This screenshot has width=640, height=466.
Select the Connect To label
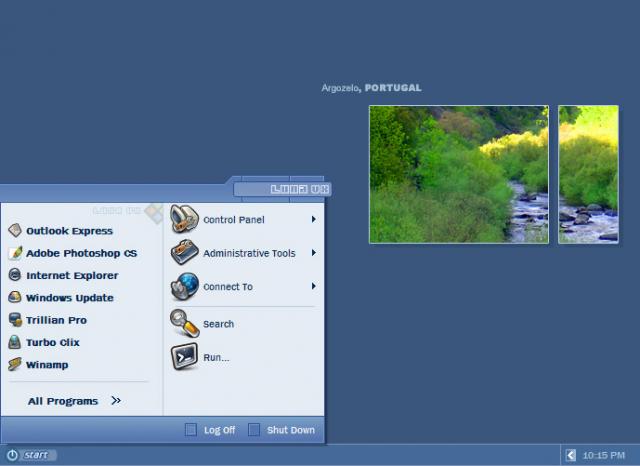click(x=228, y=287)
